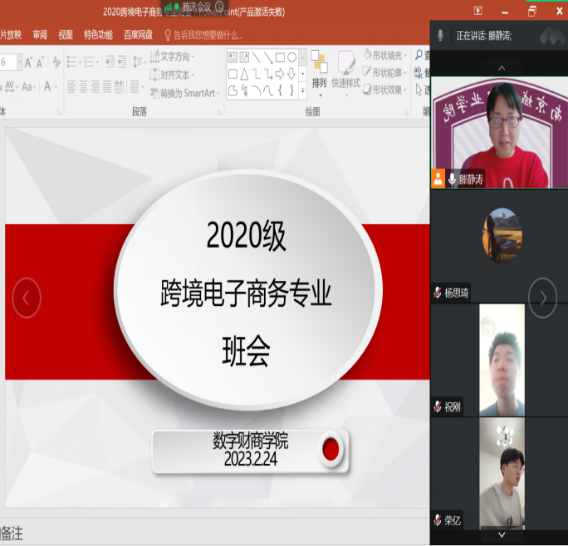Image resolution: width=568 pixels, height=546 pixels.
Task: Click the Quick Styles (快速样式) icon
Action: 346,72
